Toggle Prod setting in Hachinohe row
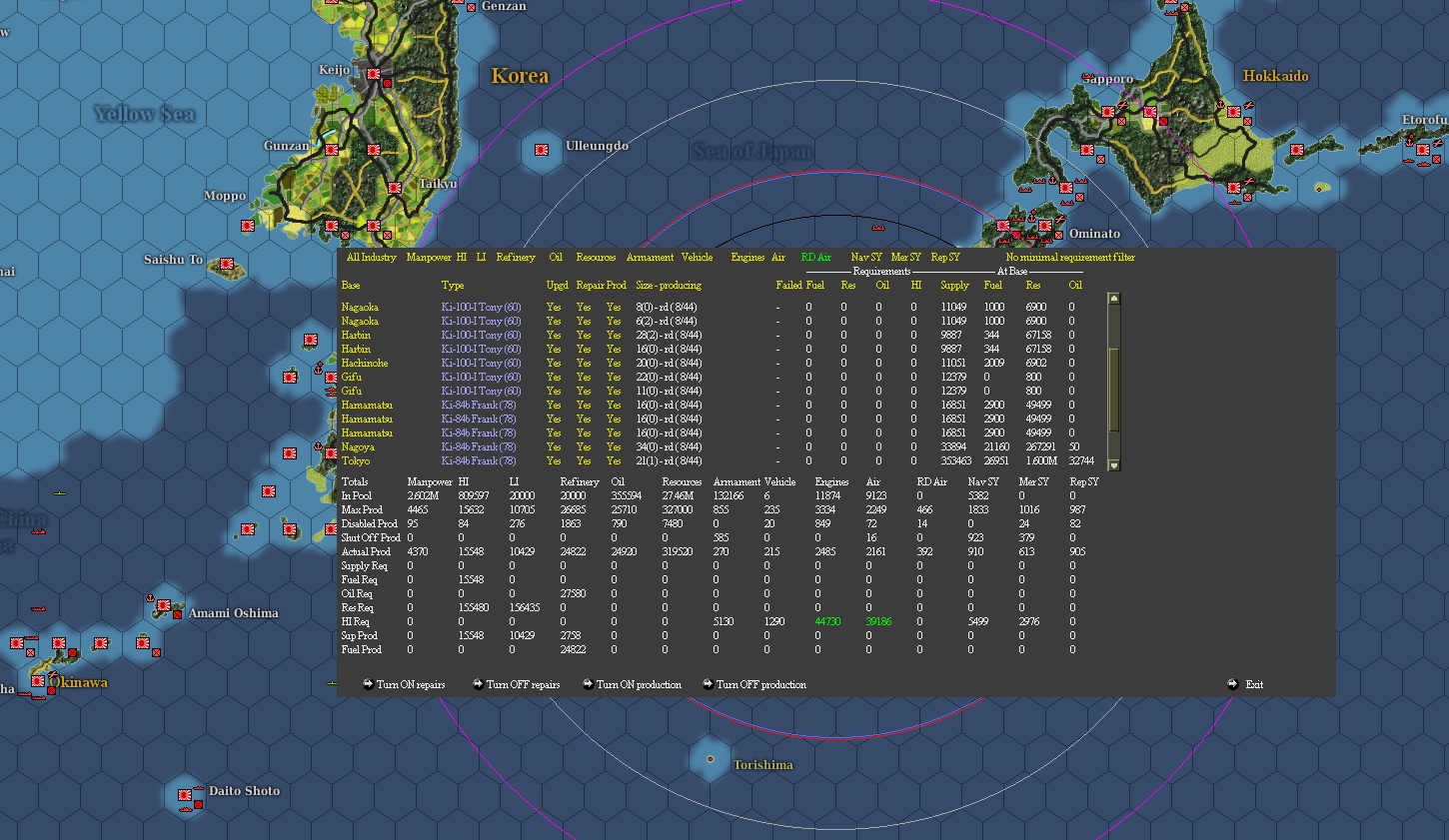The image size is (1449, 840). click(x=614, y=364)
